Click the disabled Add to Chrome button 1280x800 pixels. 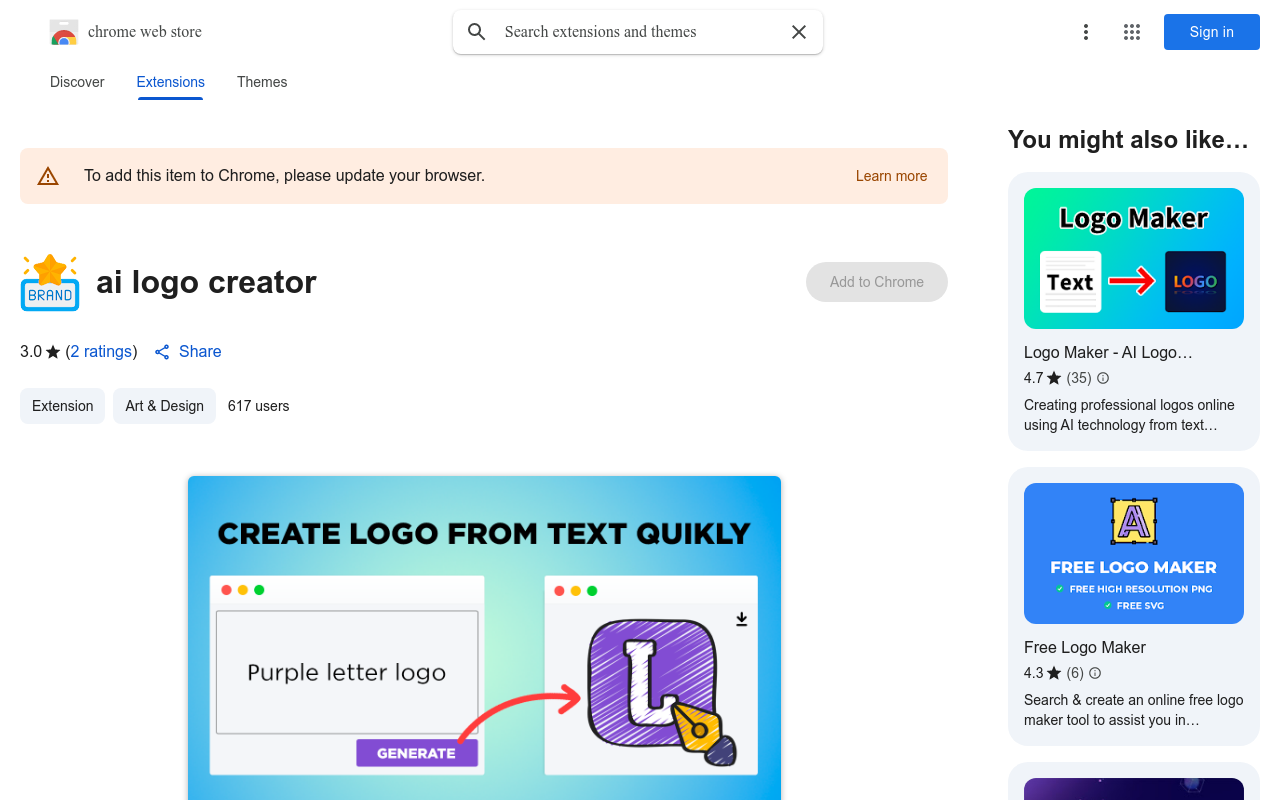(x=877, y=282)
